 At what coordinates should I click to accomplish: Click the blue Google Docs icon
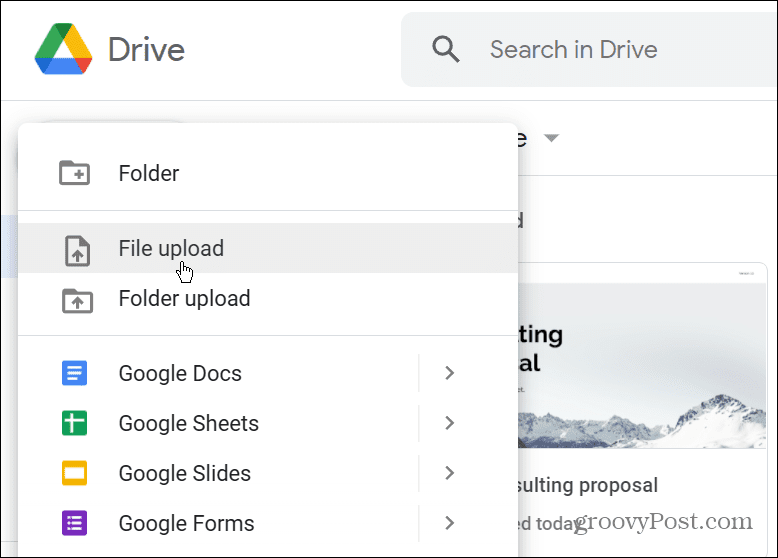74,373
